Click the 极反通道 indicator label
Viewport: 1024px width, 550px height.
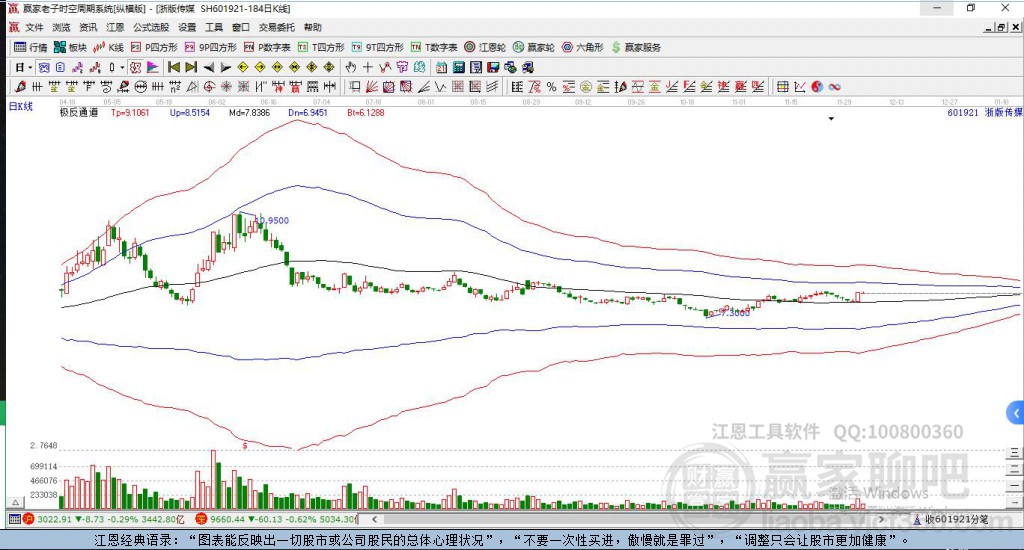79,112
